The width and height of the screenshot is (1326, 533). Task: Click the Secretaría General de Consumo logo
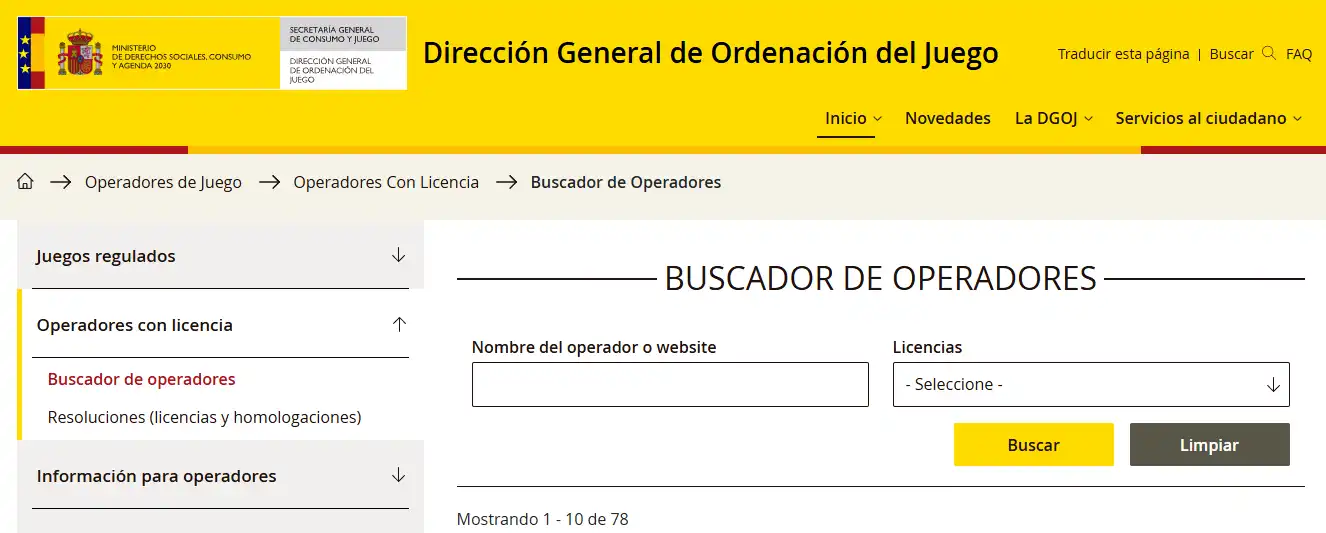[x=344, y=53]
